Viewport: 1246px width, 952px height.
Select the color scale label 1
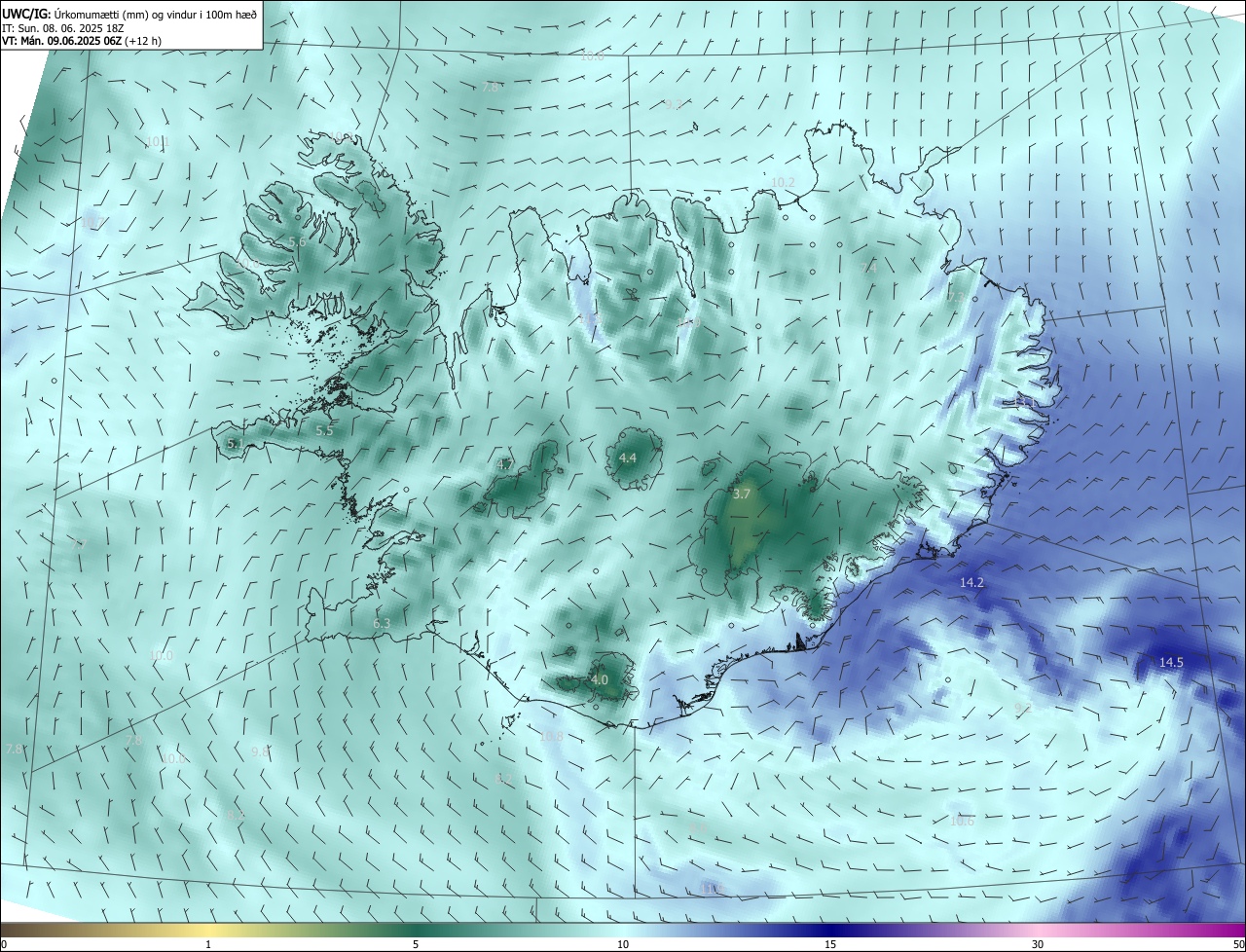(208, 944)
